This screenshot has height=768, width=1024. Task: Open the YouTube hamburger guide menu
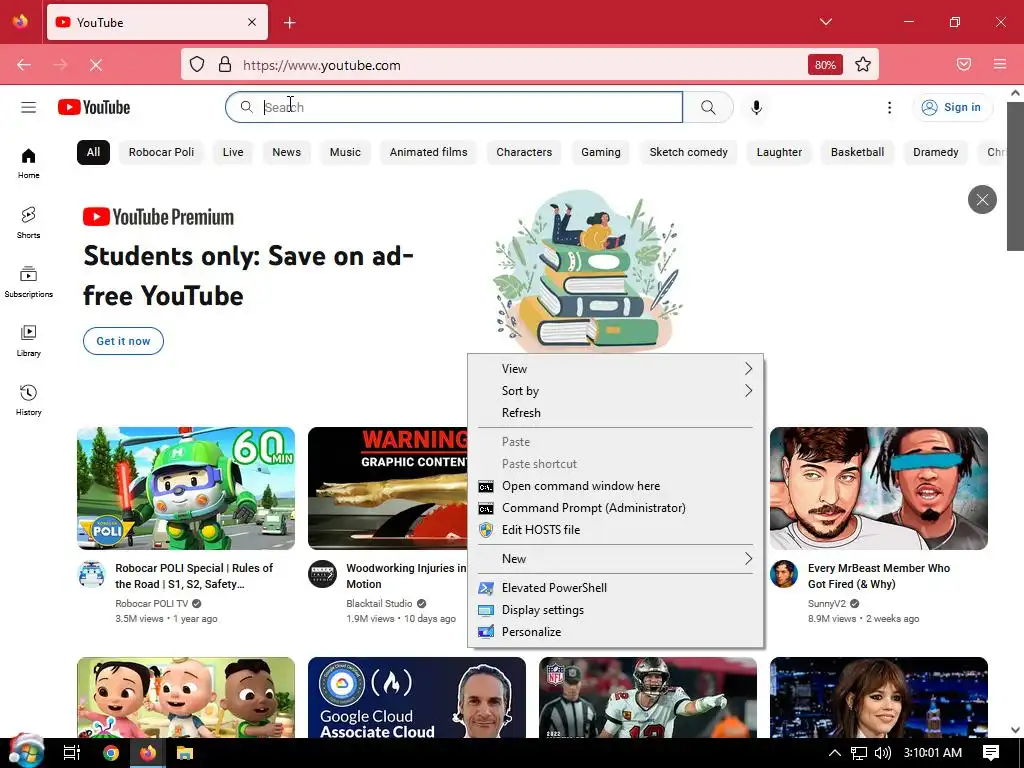[x=28, y=107]
